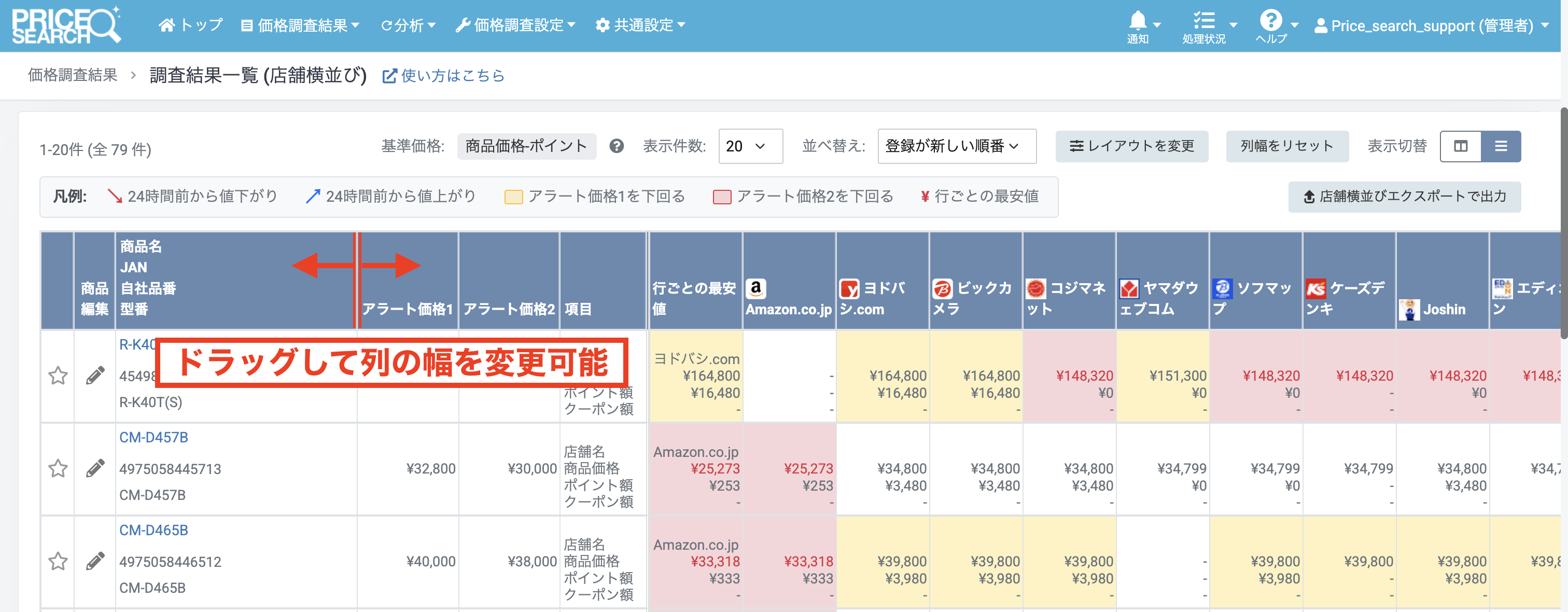Favorite the CM-D457B row star
The height and width of the screenshot is (612, 1568).
pos(58,468)
